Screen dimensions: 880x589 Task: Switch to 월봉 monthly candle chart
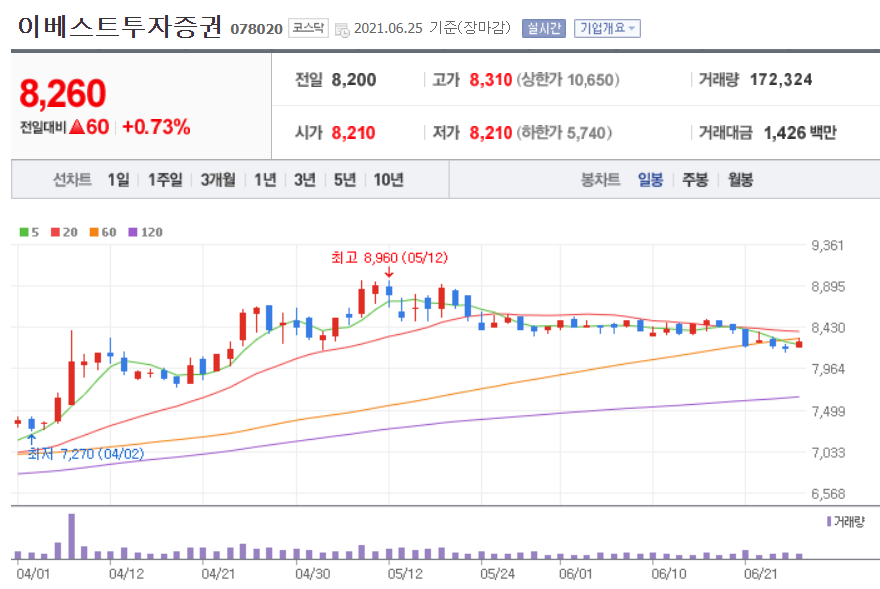point(740,180)
